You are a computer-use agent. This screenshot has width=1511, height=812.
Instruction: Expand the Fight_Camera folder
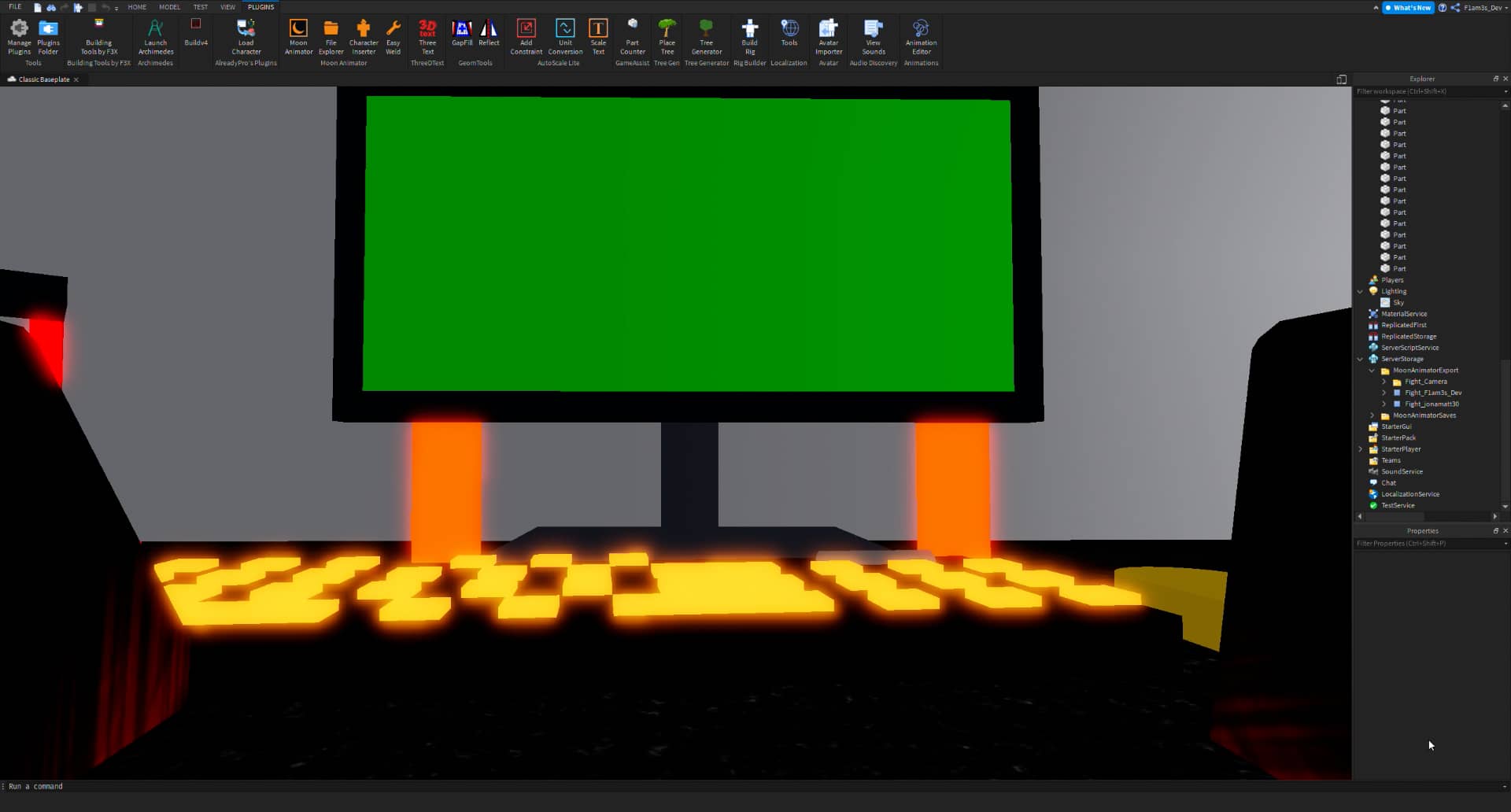click(x=1384, y=382)
